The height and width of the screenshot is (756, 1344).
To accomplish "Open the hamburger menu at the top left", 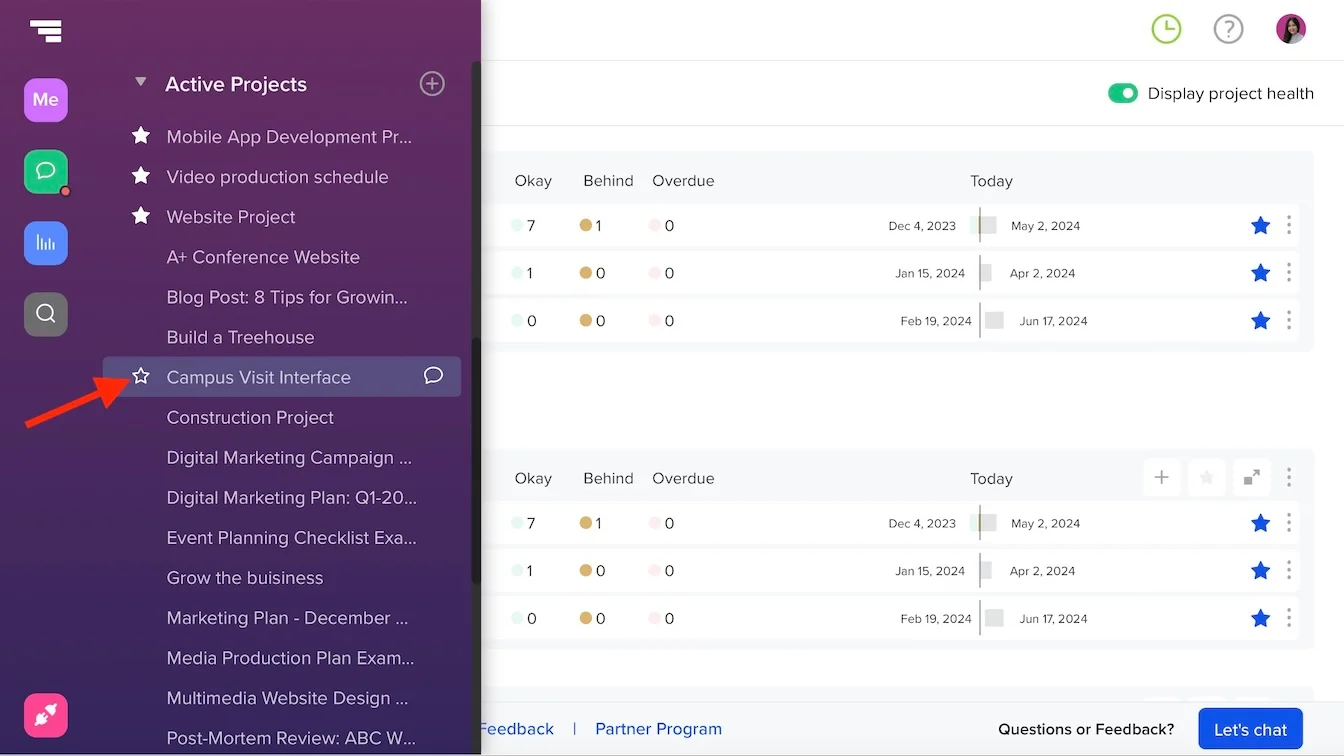I will click(47, 31).
